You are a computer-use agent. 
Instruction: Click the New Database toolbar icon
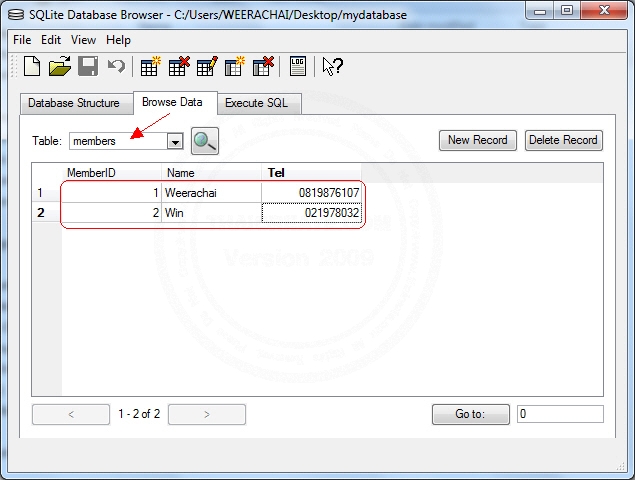coord(32,66)
